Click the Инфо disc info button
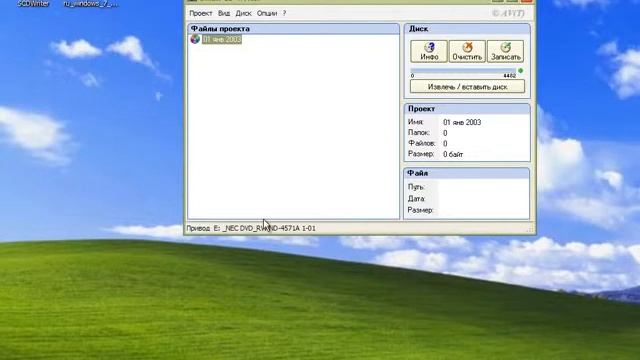 (x=429, y=51)
